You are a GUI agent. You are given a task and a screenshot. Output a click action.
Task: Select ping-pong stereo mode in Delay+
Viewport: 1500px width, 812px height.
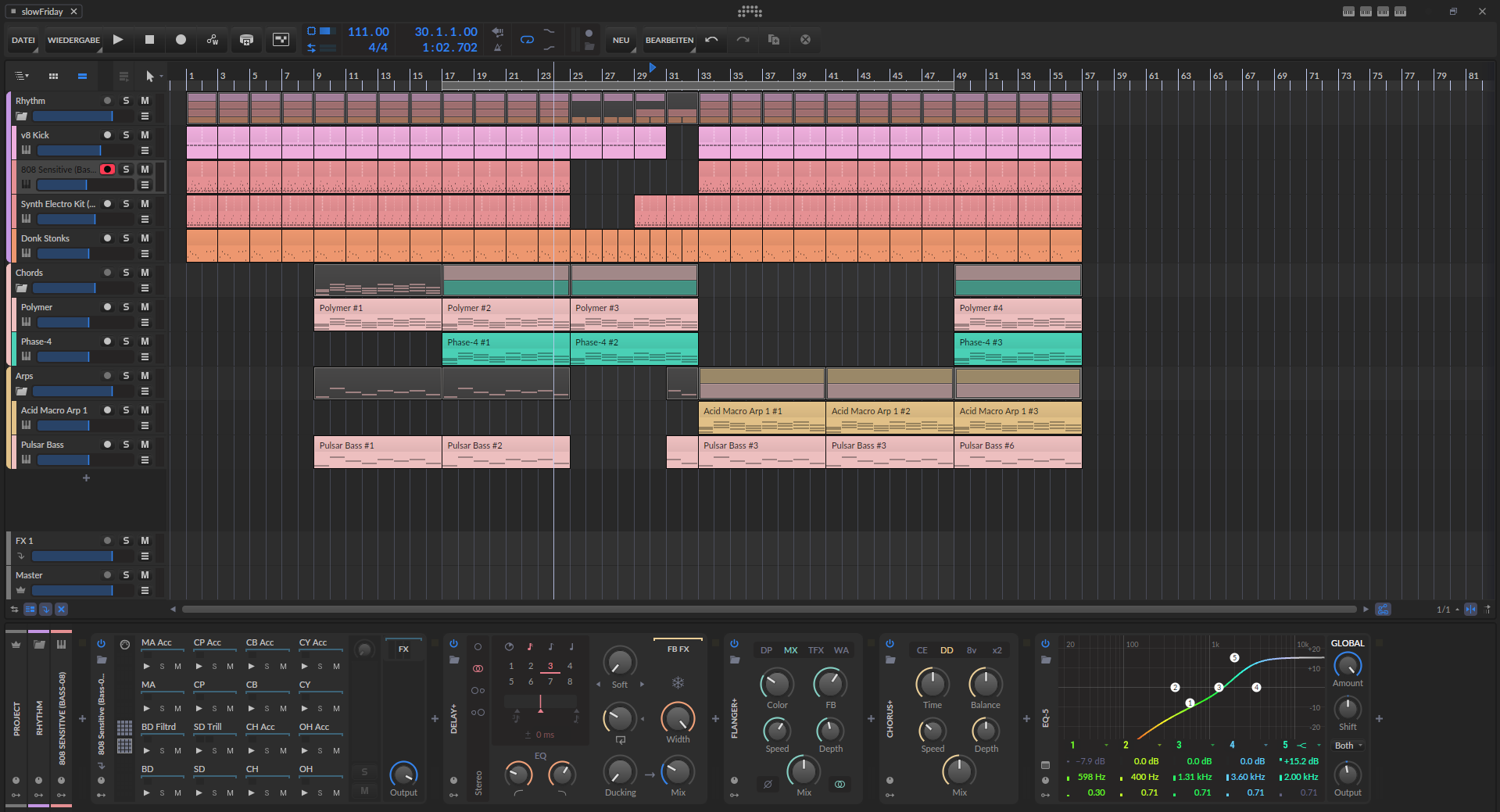[478, 691]
